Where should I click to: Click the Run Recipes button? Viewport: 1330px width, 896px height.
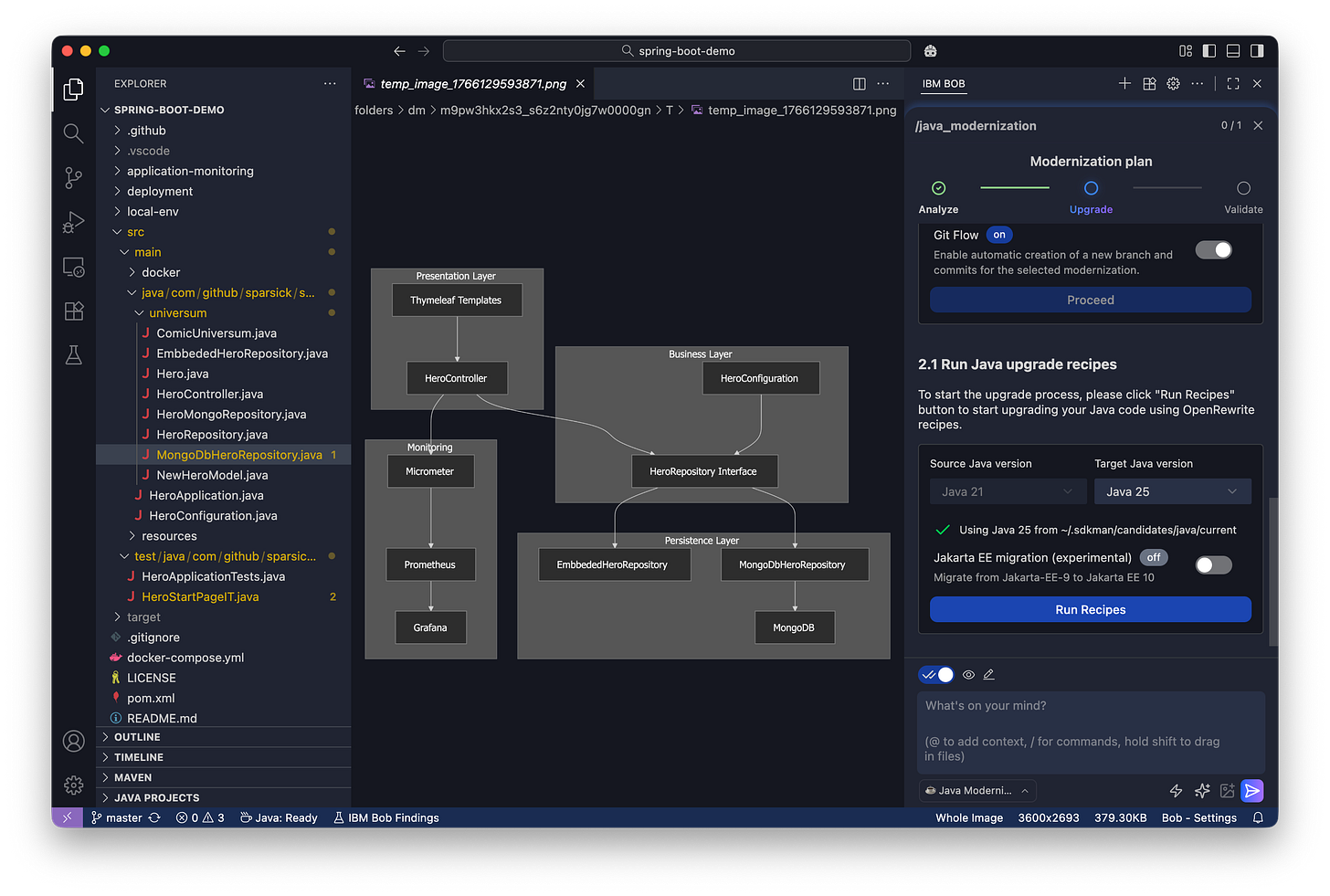coord(1091,609)
